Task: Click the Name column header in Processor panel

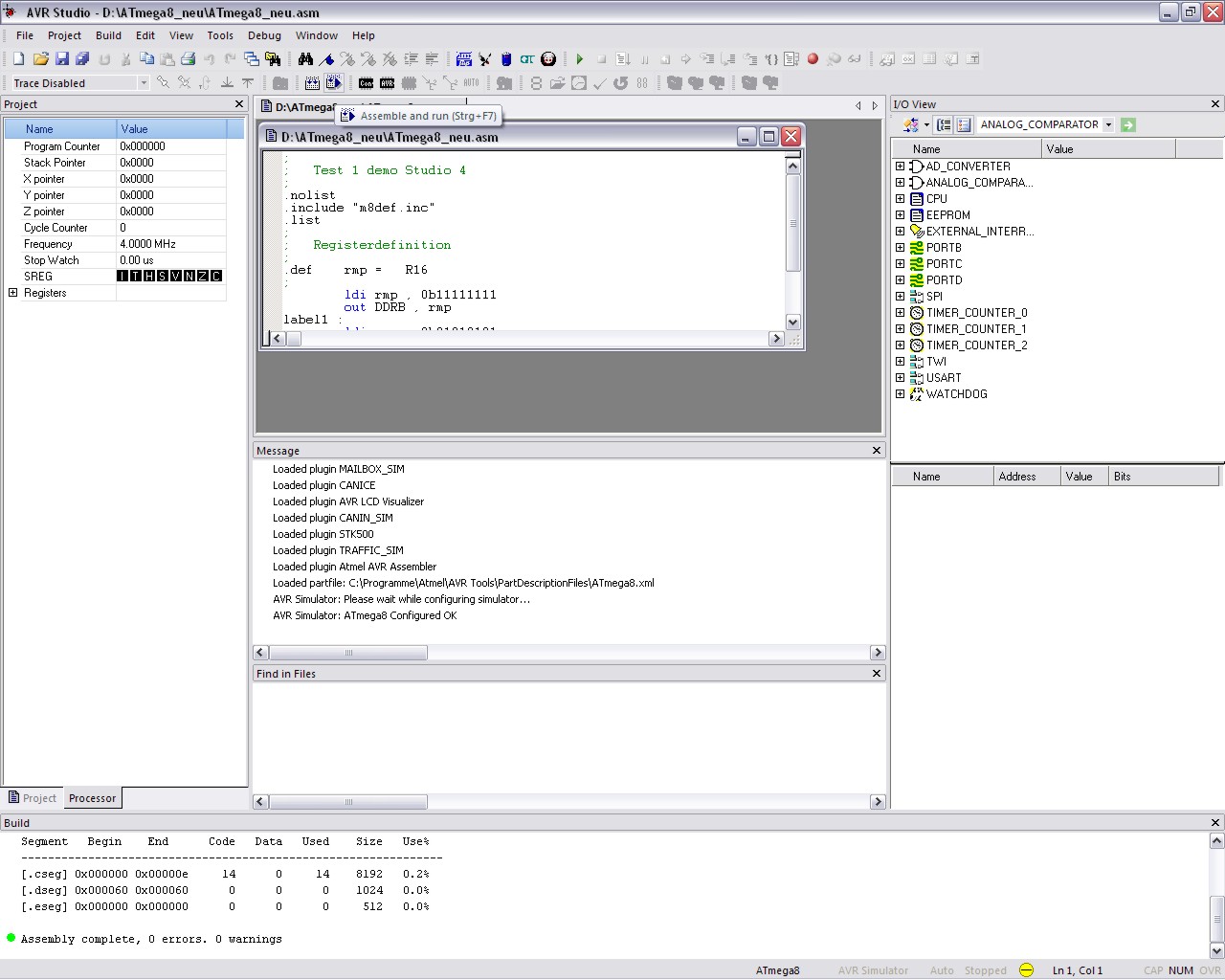Action: [x=61, y=129]
